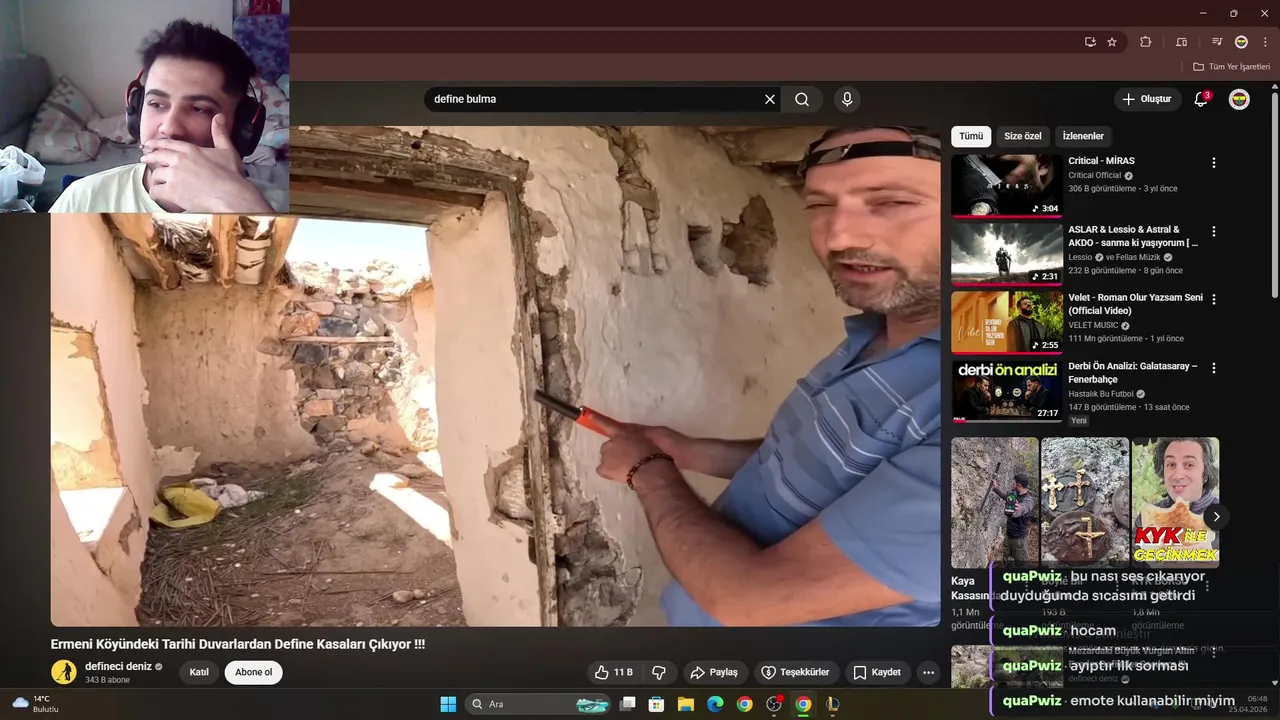Click the Katıl membership button
The image size is (1280, 720).
point(199,672)
